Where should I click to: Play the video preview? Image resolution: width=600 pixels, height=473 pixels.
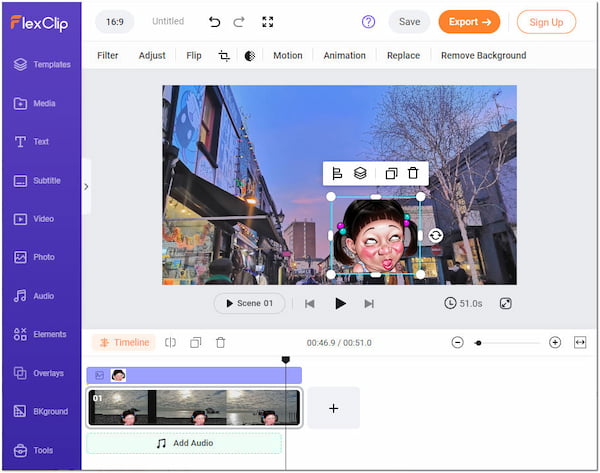(340, 304)
